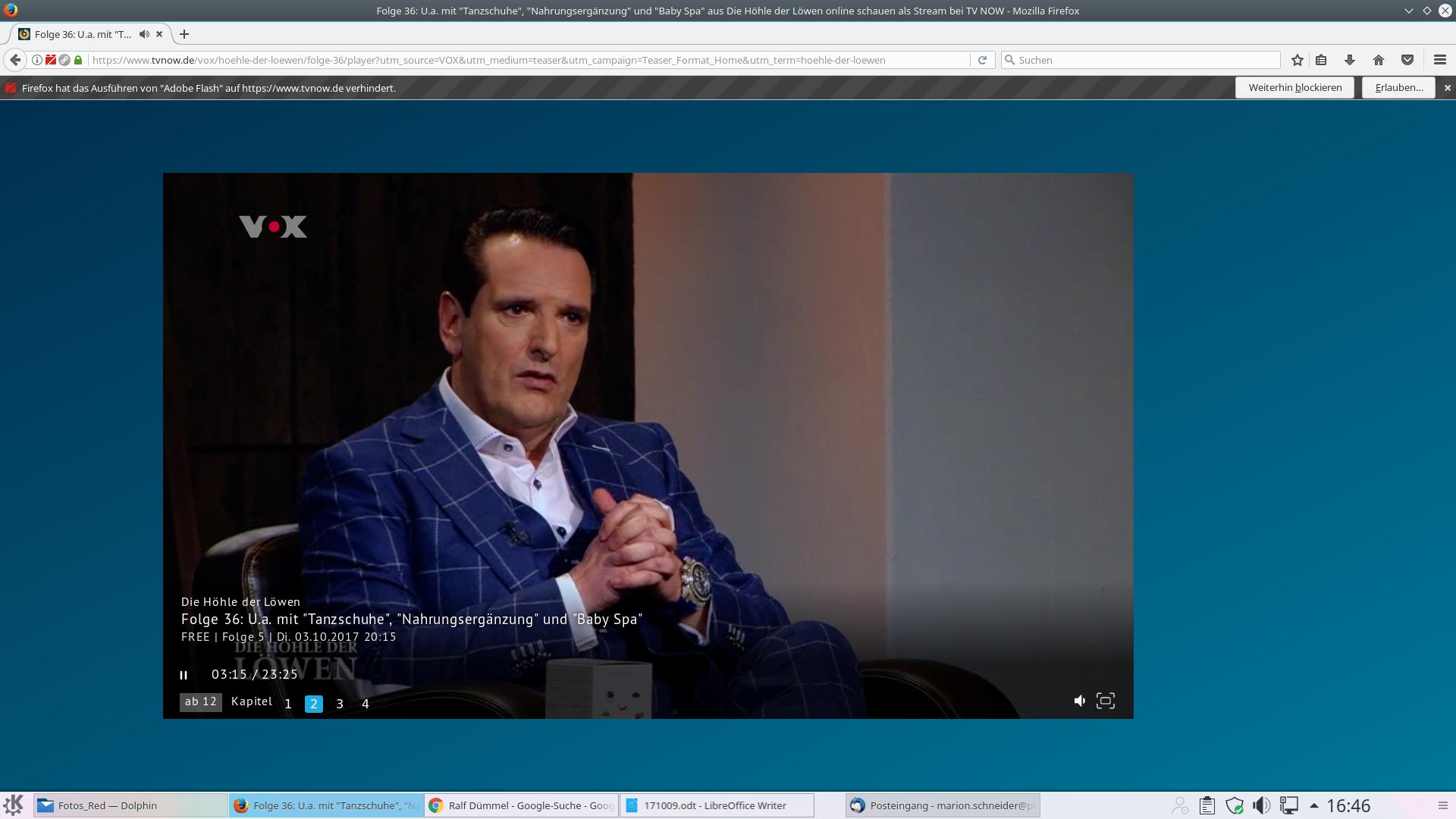The height and width of the screenshot is (819, 1456).
Task: Reload the current page
Action: pyautogui.click(x=982, y=60)
